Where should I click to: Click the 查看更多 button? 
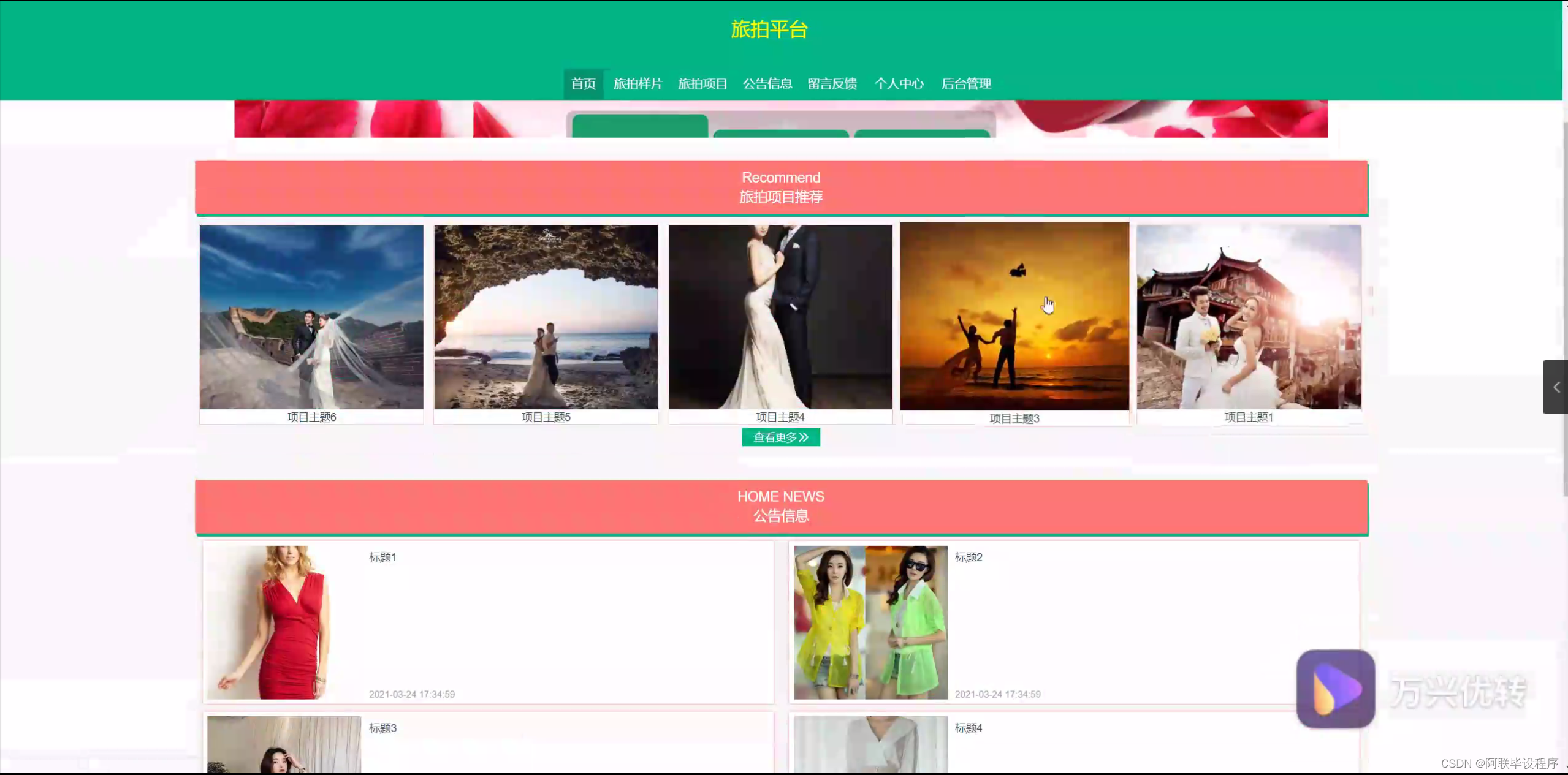pos(780,437)
